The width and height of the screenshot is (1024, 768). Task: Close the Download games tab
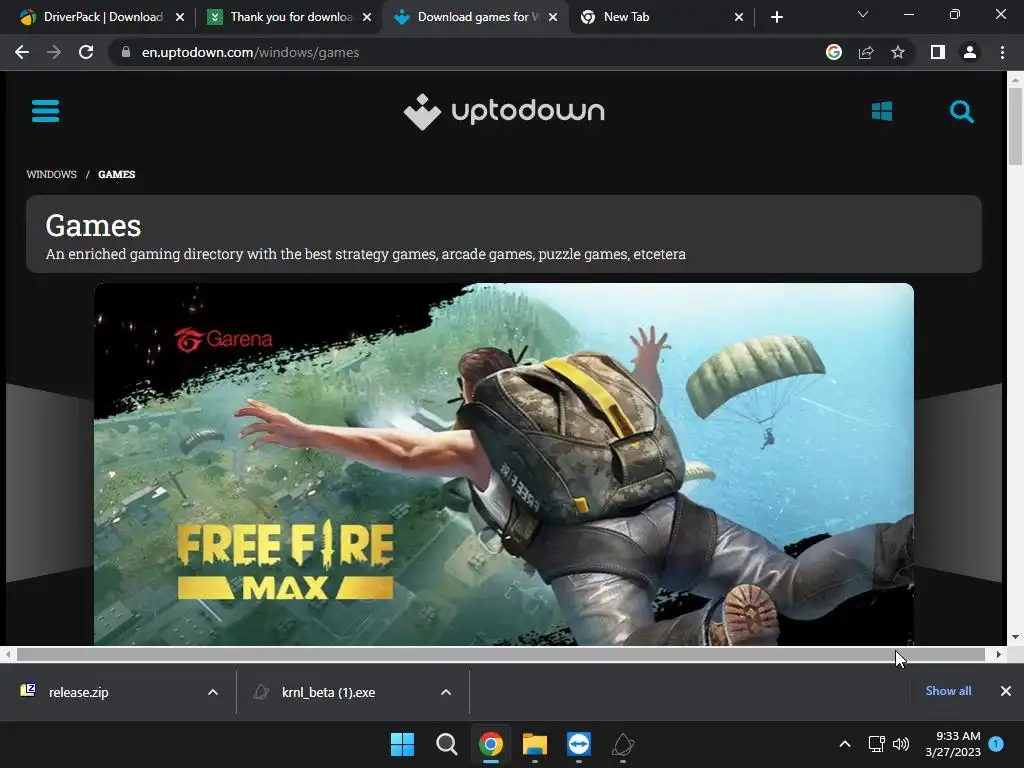click(553, 17)
